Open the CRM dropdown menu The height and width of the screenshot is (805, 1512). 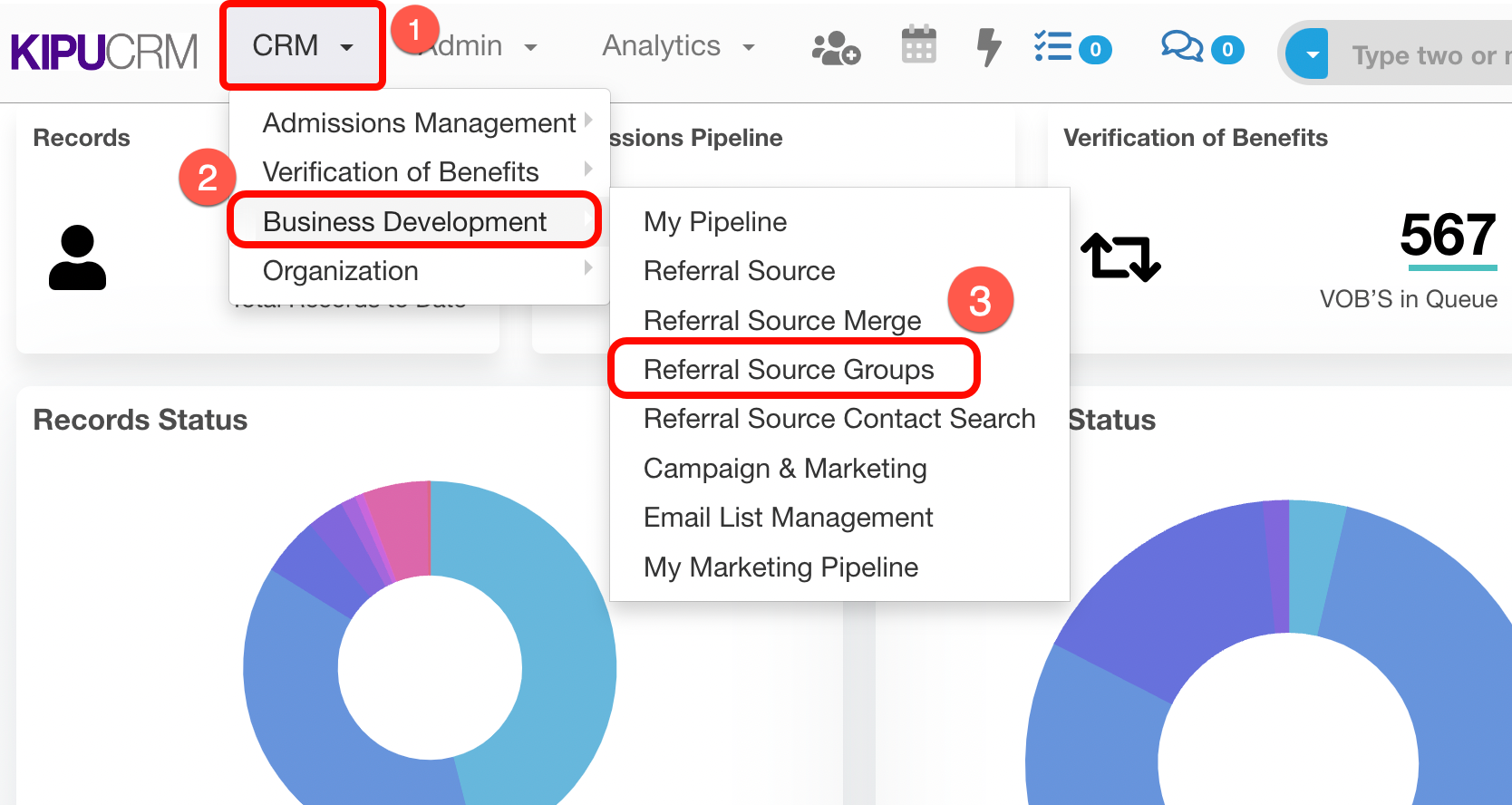pos(302,46)
